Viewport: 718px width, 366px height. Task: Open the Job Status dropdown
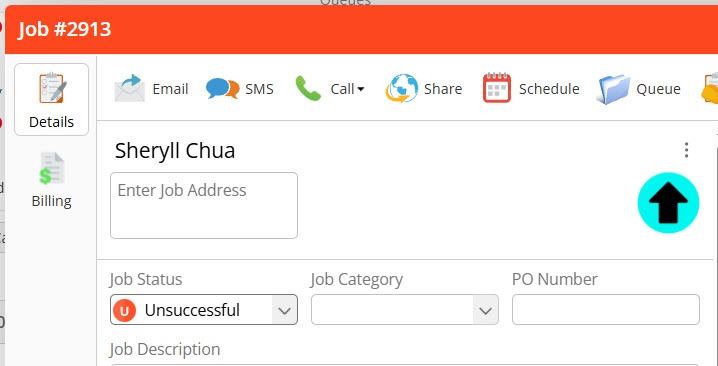click(x=204, y=310)
